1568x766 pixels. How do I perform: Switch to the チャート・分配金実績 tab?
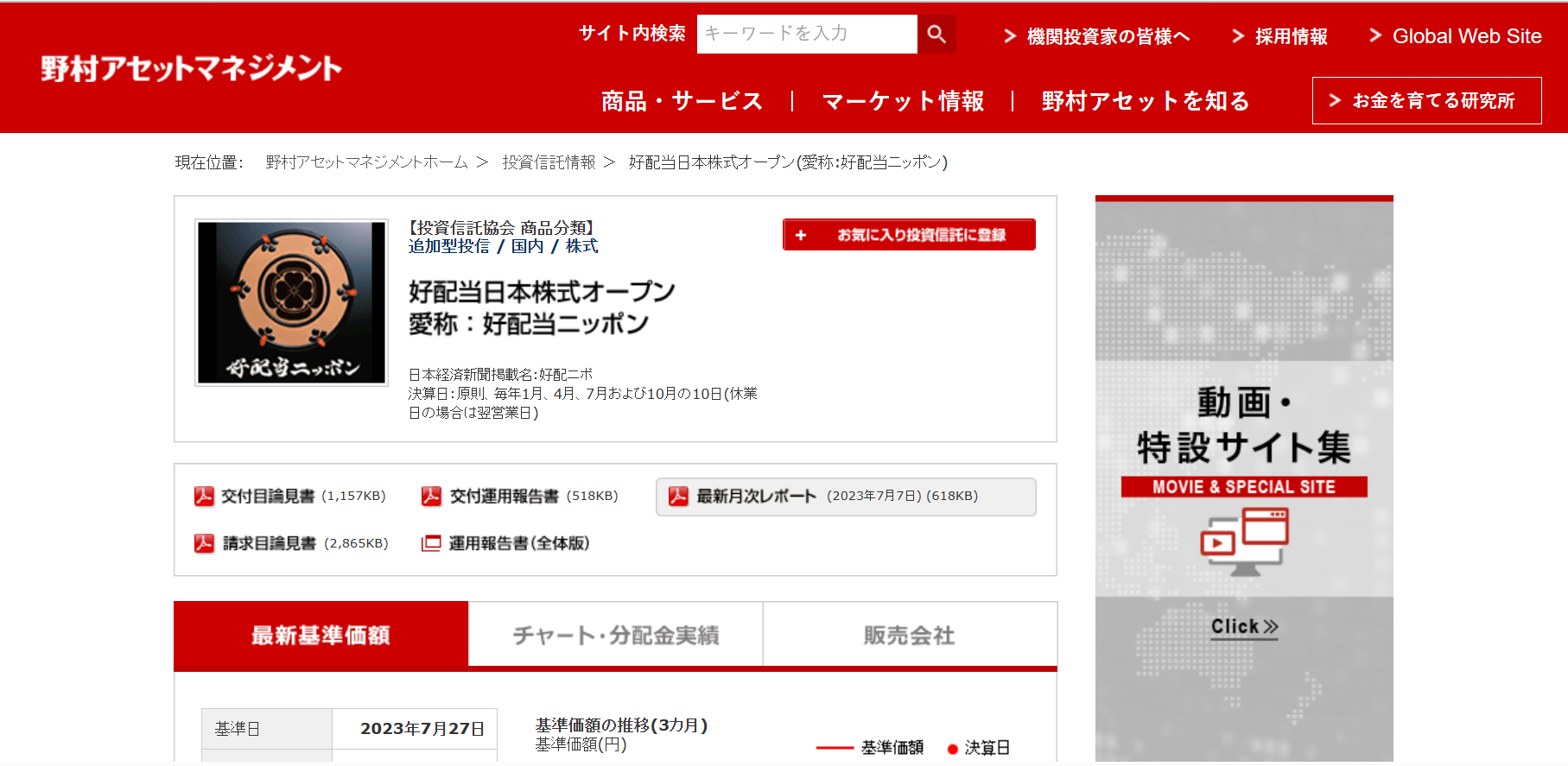point(615,636)
